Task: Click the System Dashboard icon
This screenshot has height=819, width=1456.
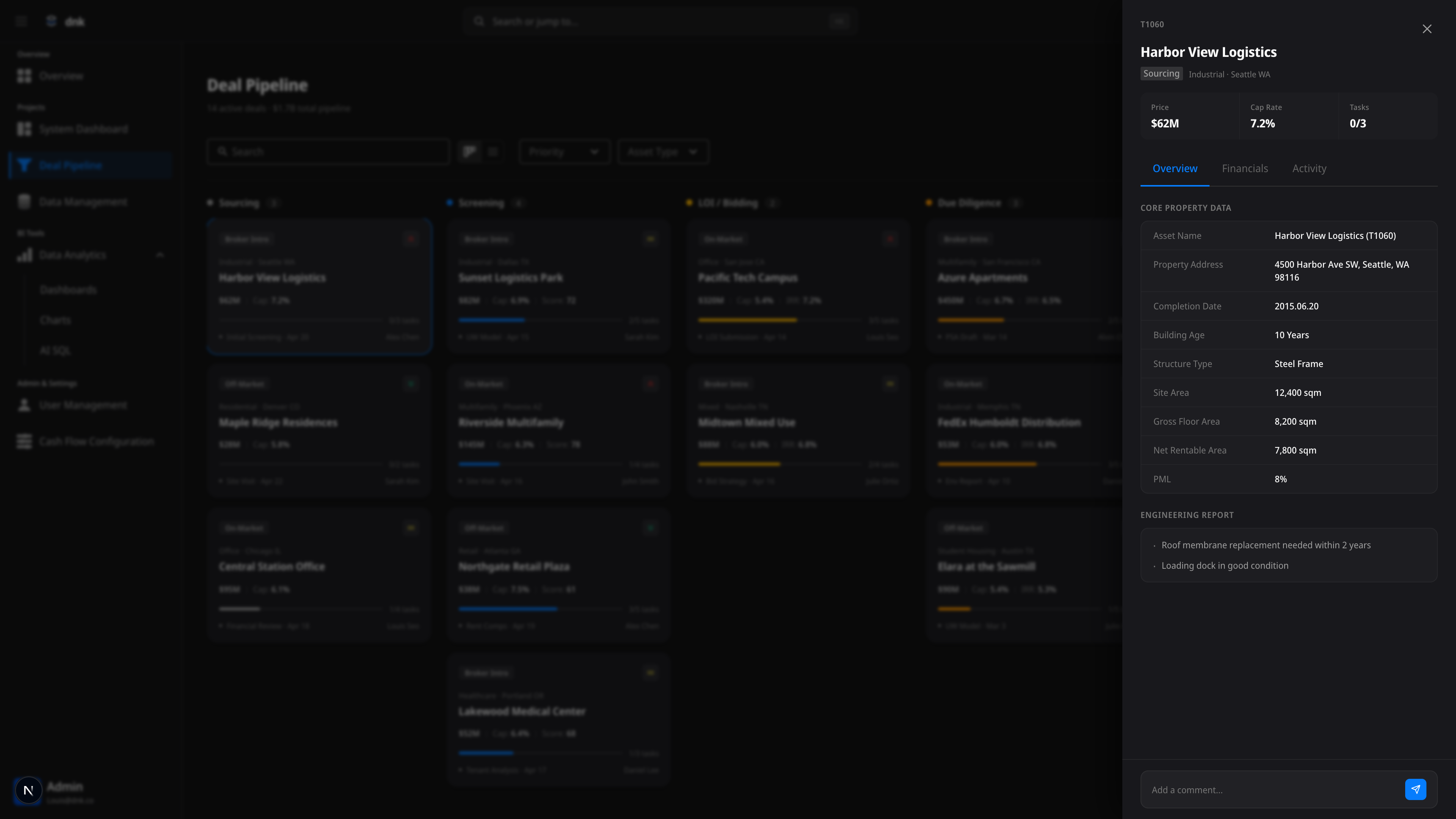Action: click(24, 129)
